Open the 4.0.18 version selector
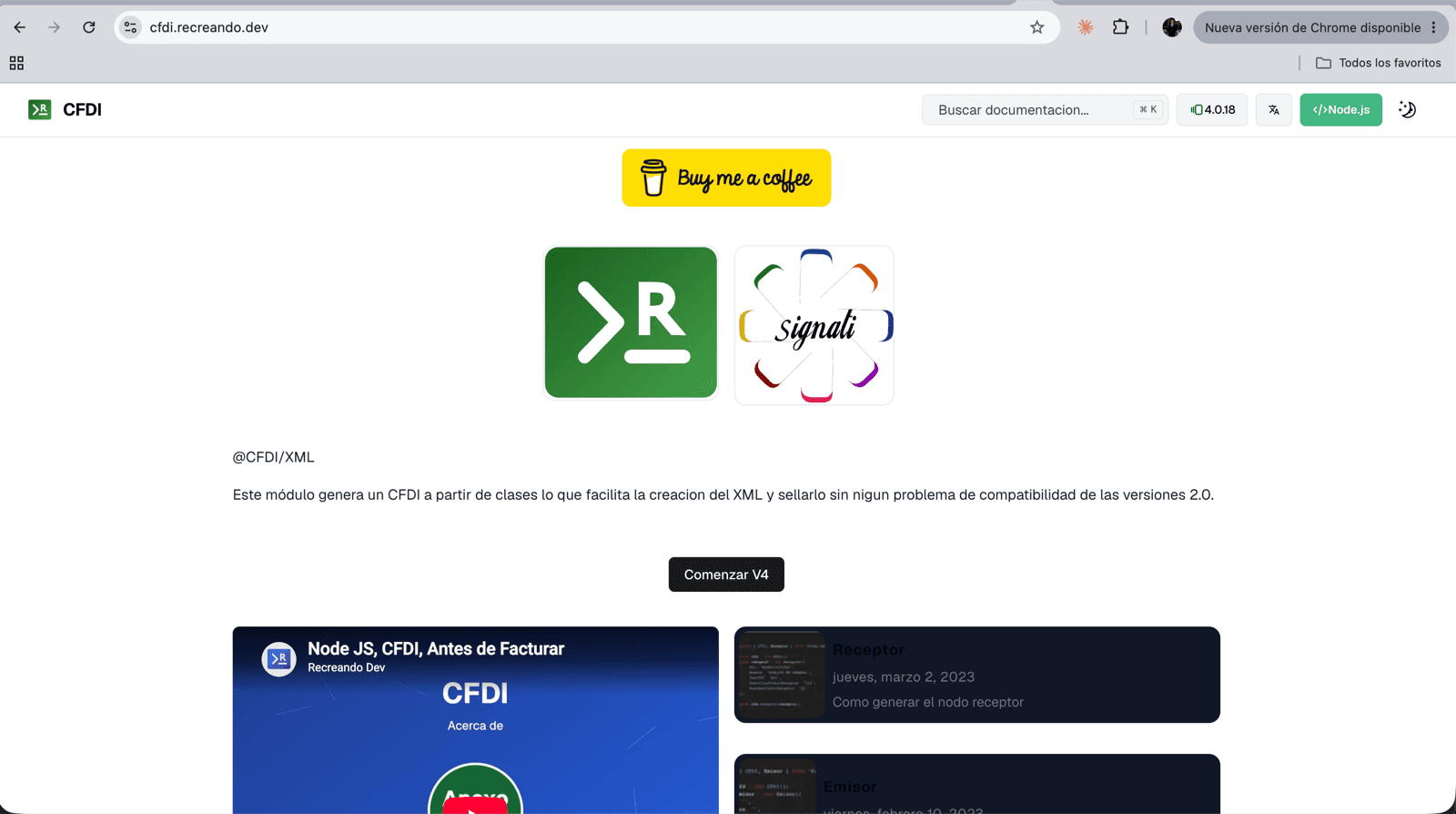This screenshot has width=1456, height=814. point(1212,109)
